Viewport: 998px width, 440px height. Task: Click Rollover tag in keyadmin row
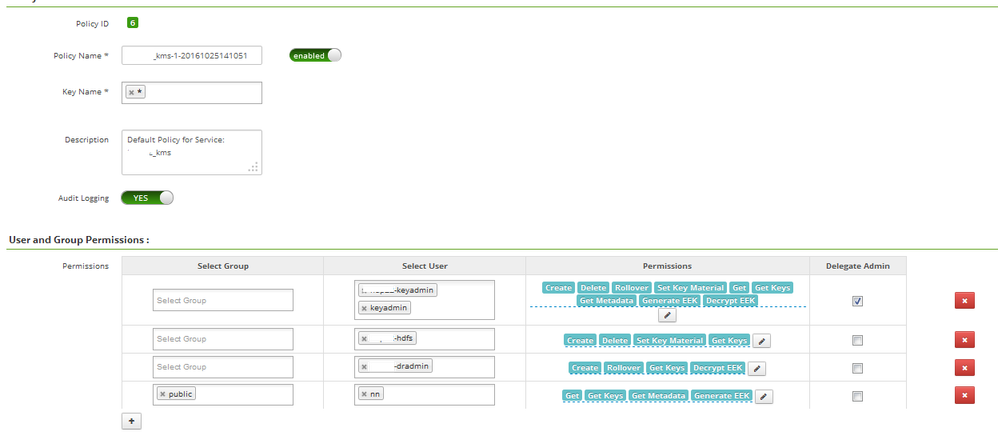point(631,288)
